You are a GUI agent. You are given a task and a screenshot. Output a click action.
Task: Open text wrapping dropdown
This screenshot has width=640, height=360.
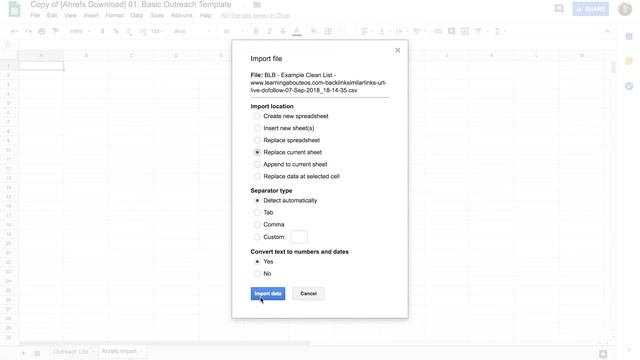click(401, 31)
